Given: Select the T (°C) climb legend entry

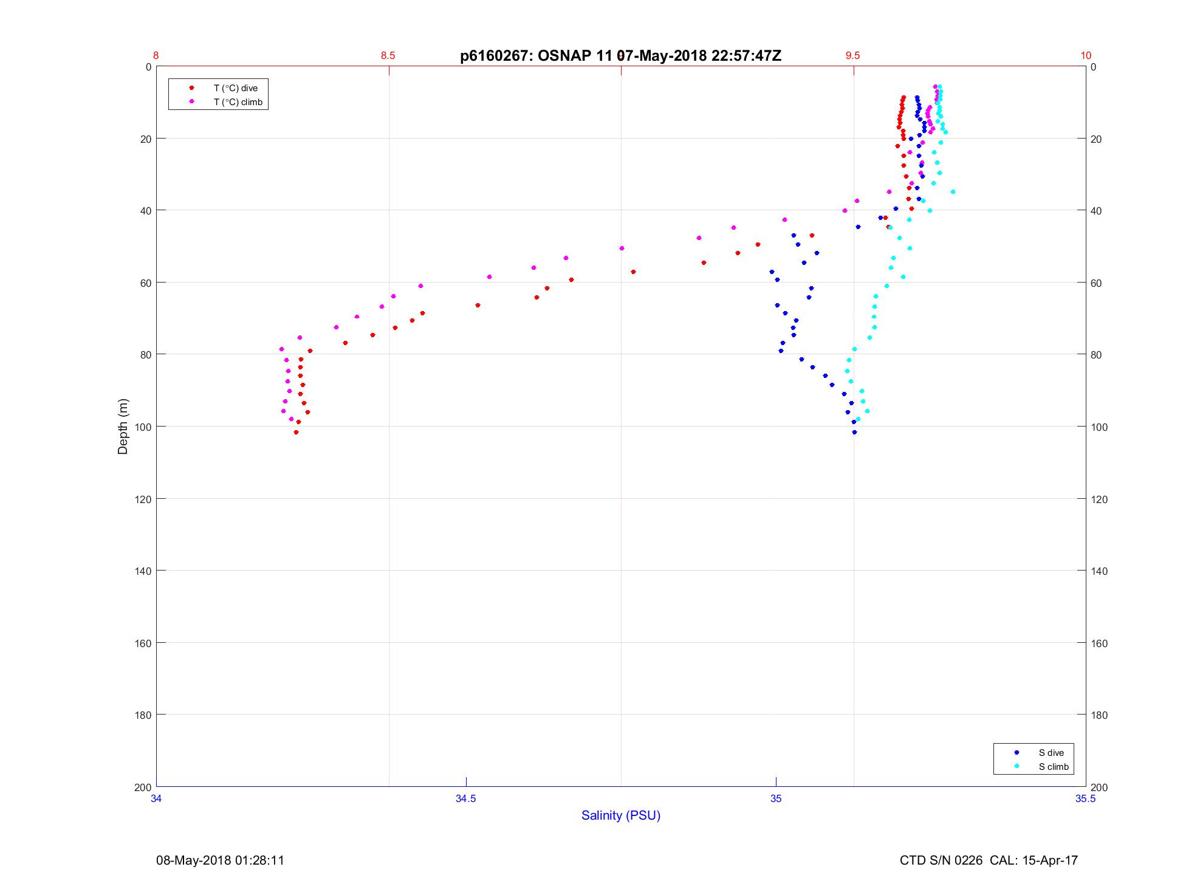Looking at the screenshot, I should coord(238,102).
